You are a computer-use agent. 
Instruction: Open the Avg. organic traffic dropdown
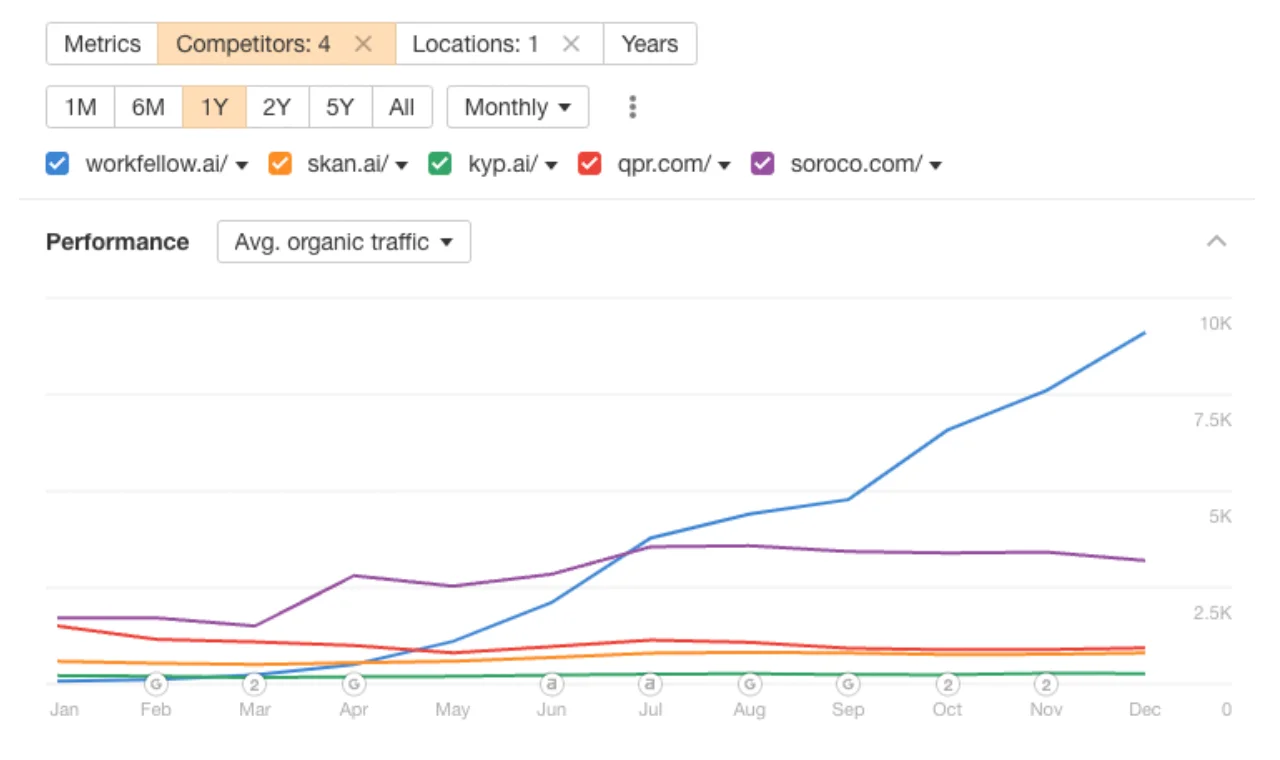click(344, 241)
